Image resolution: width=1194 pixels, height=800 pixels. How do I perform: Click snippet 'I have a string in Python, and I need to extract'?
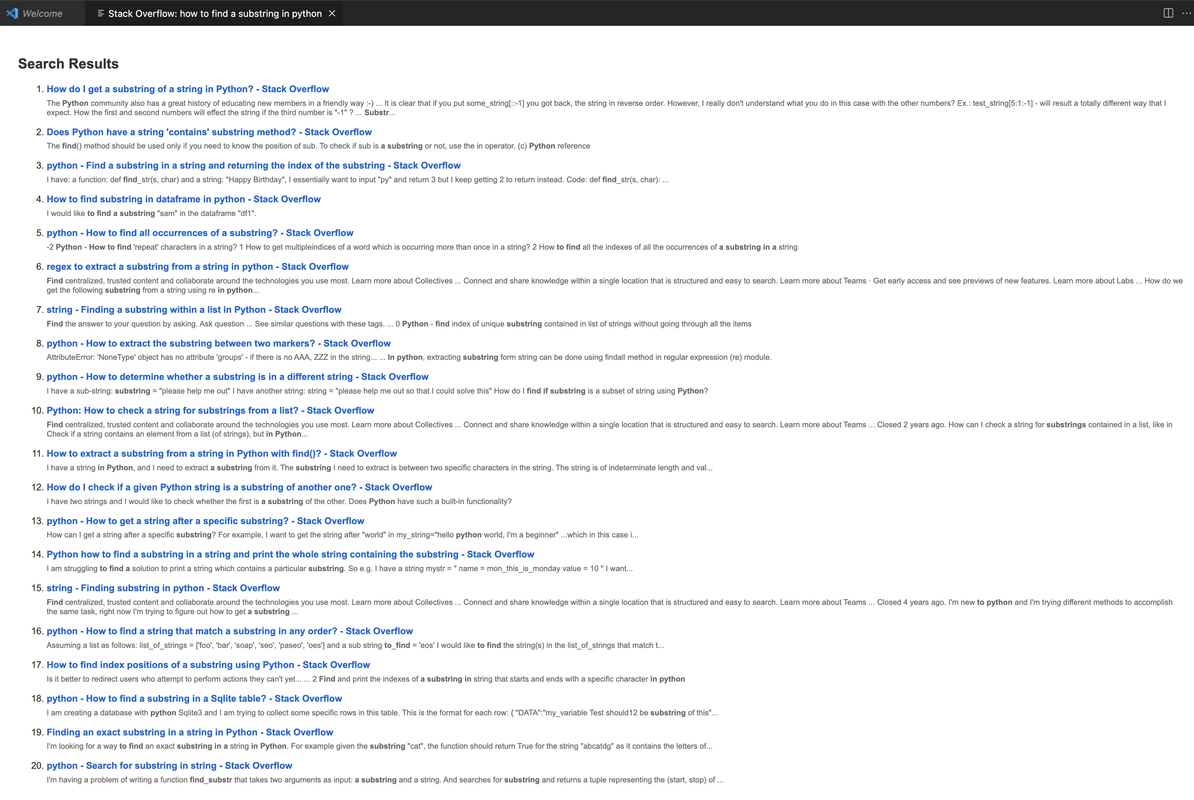coord(379,468)
